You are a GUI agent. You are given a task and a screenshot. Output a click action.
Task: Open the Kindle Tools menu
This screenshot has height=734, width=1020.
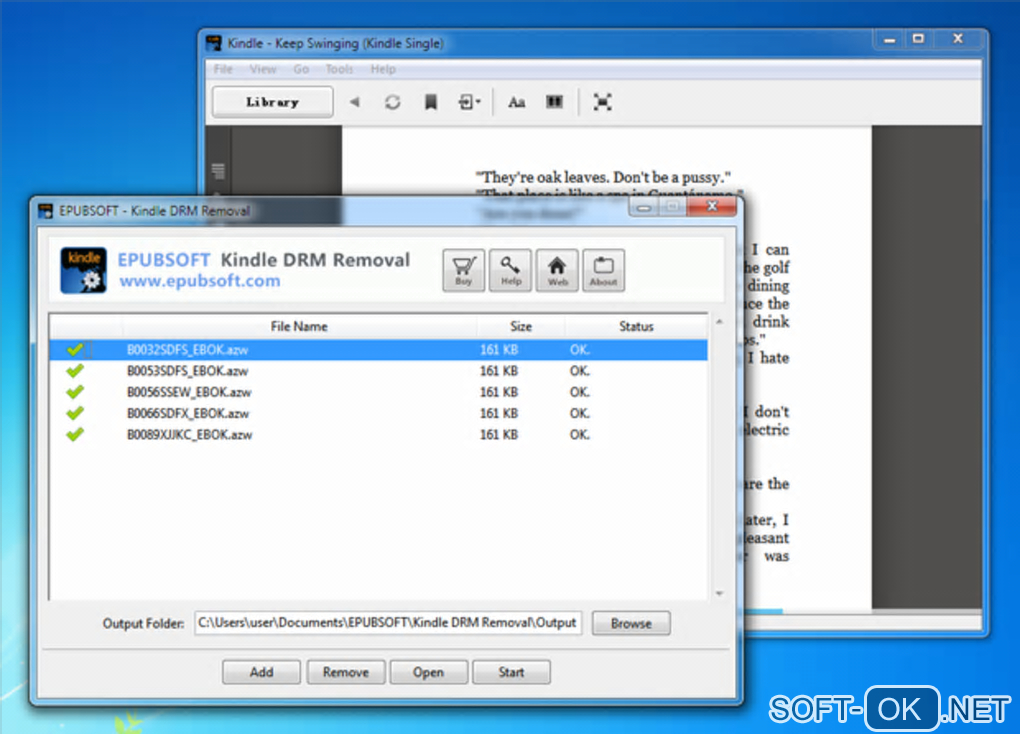pos(339,69)
